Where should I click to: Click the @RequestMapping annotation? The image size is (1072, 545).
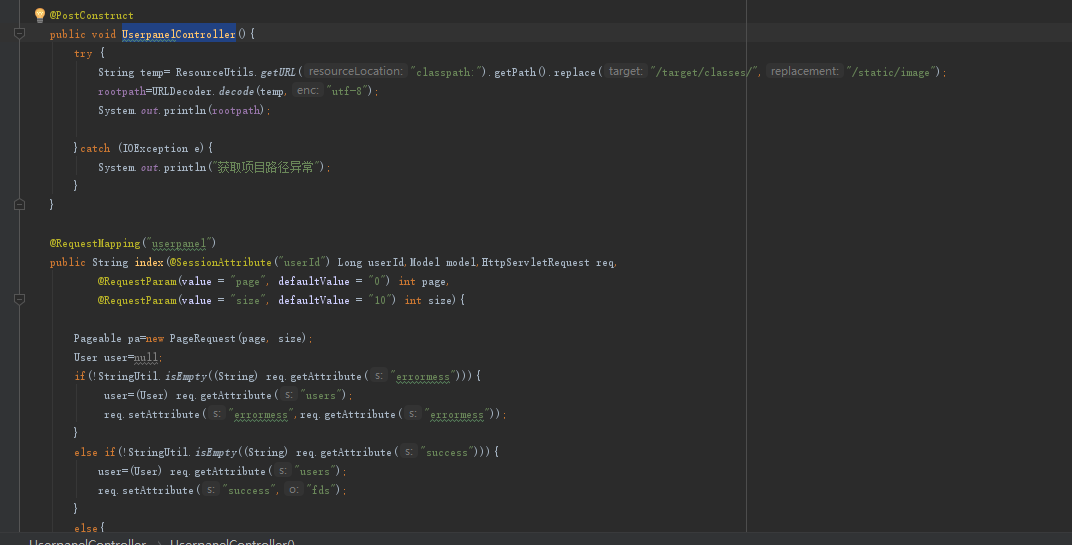click(x=95, y=243)
